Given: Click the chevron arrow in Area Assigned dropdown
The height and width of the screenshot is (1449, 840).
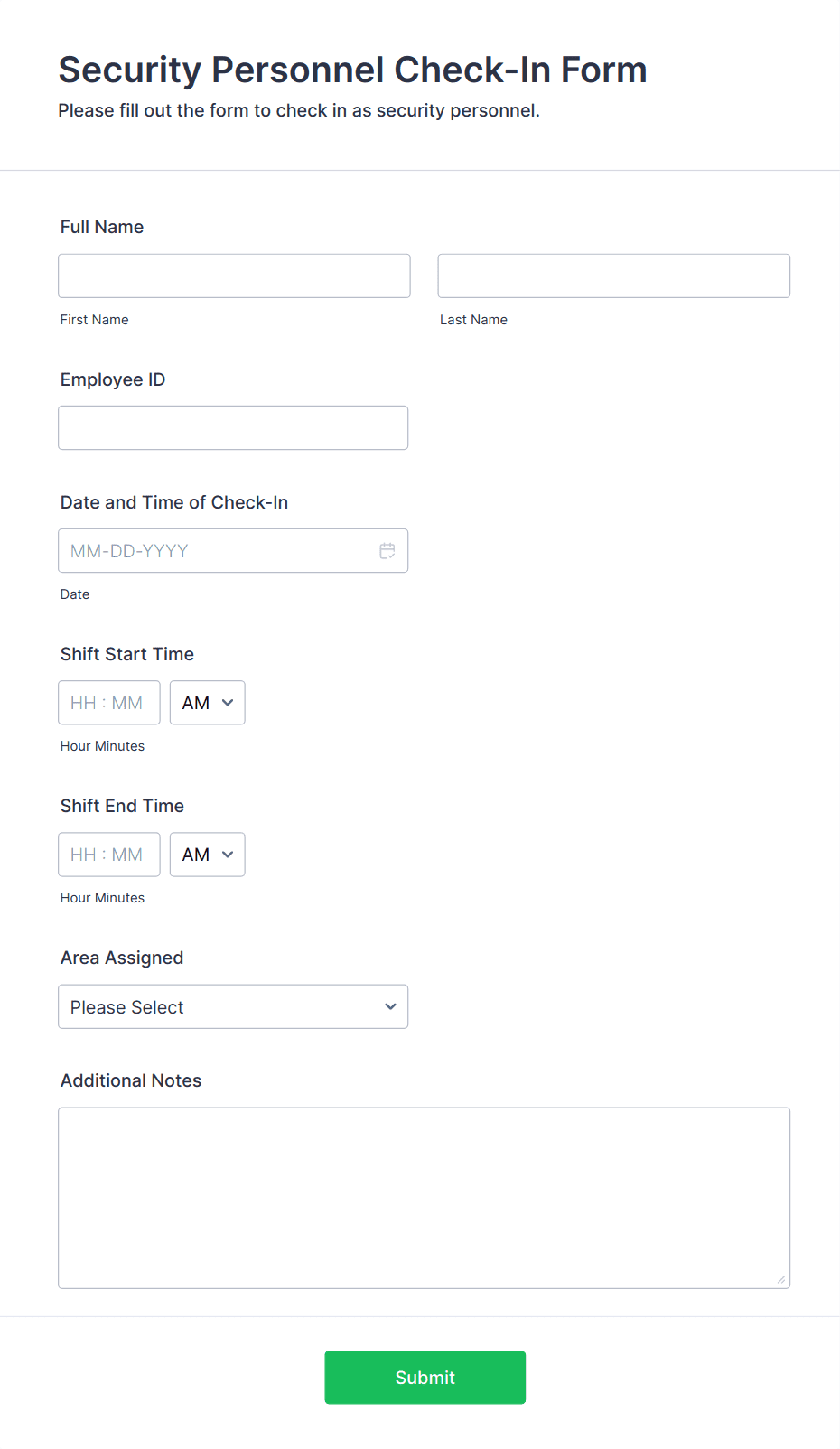Looking at the screenshot, I should (390, 1006).
